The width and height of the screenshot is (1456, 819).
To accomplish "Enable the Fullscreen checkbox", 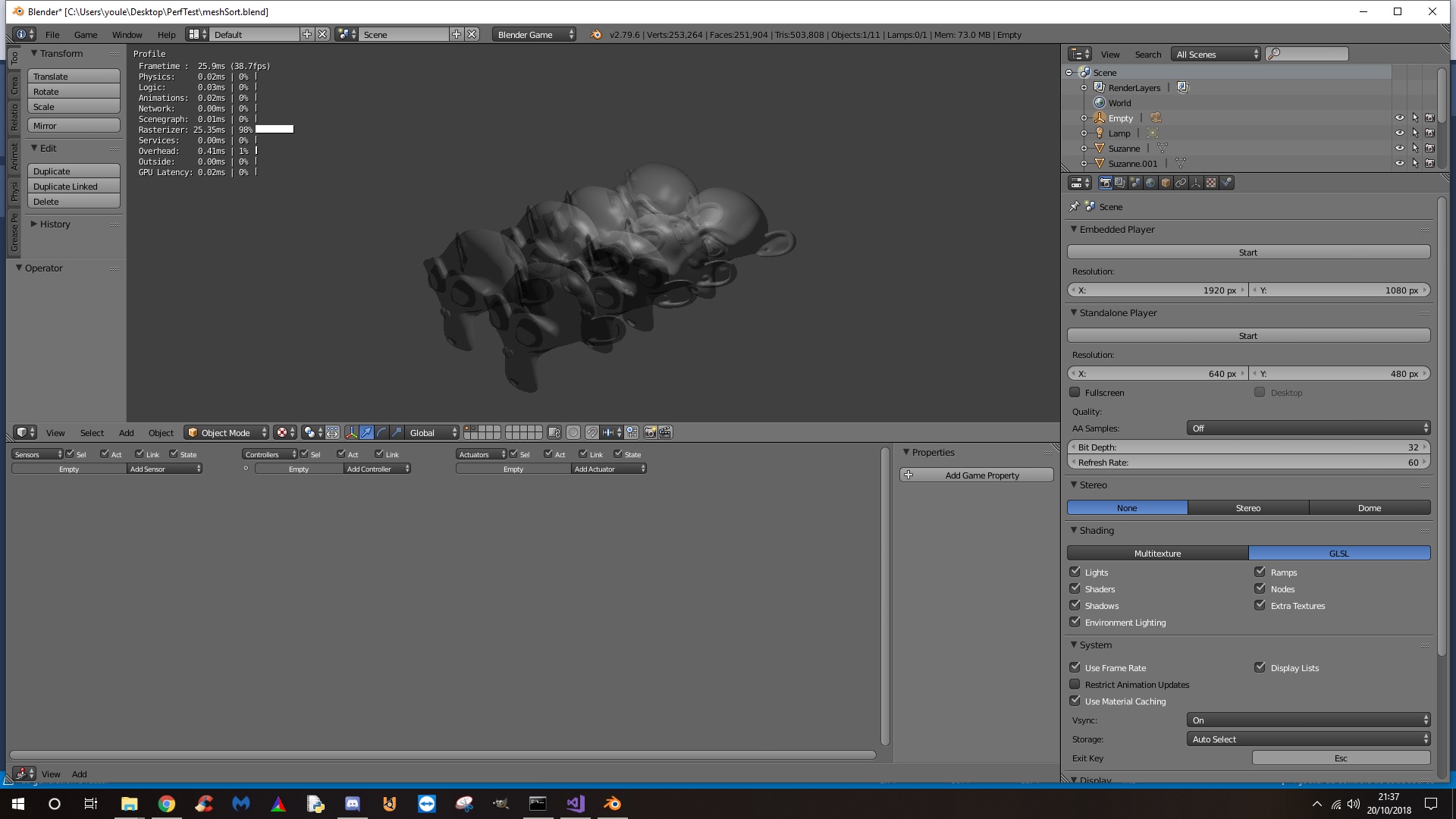I will click(1075, 392).
